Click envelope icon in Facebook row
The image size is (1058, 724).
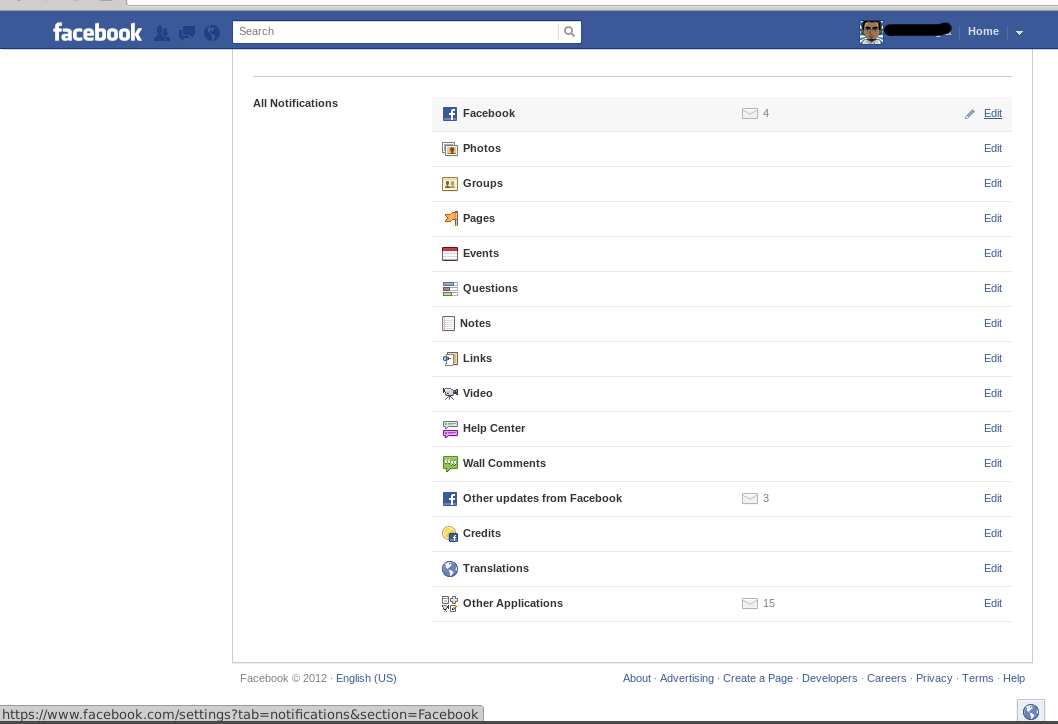(x=750, y=113)
